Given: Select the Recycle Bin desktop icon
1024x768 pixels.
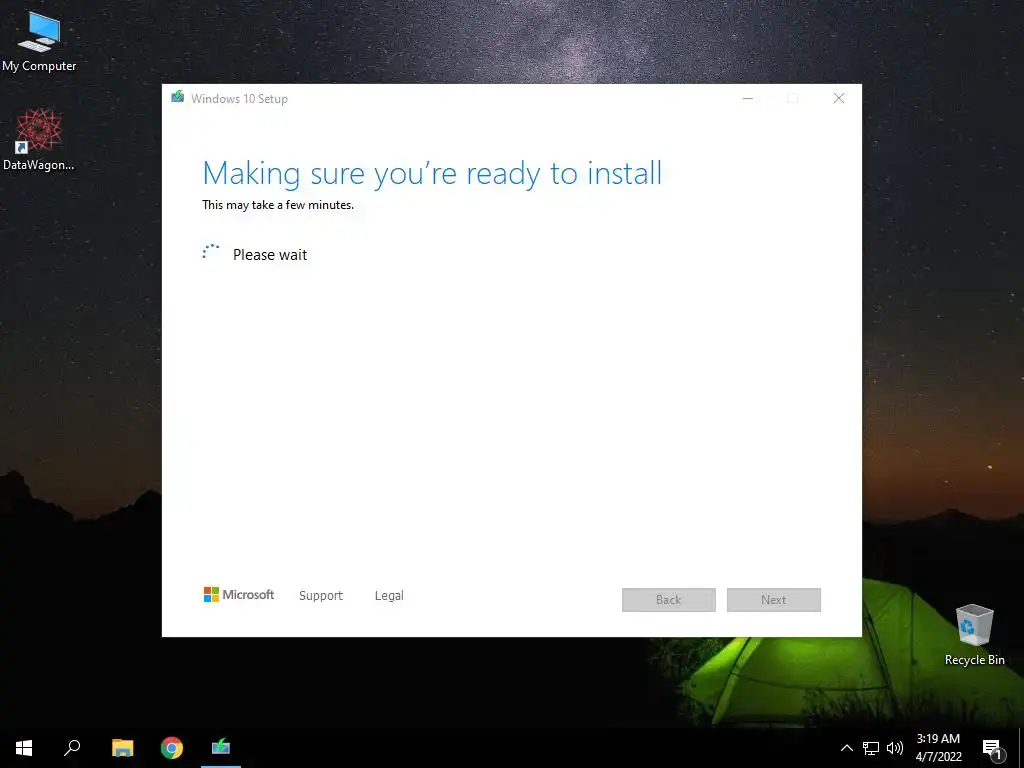Looking at the screenshot, I should (974, 635).
